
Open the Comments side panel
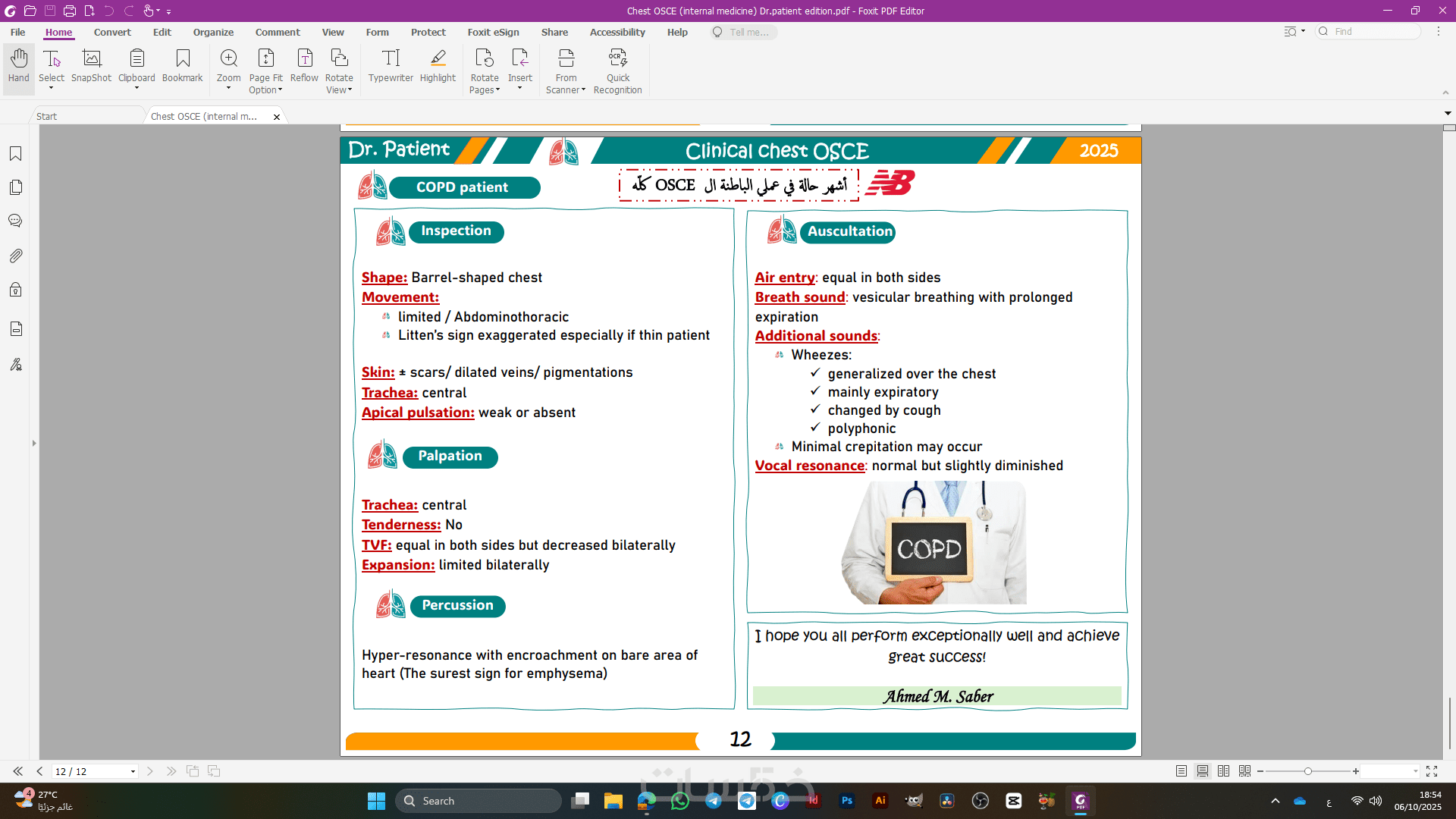coord(15,221)
